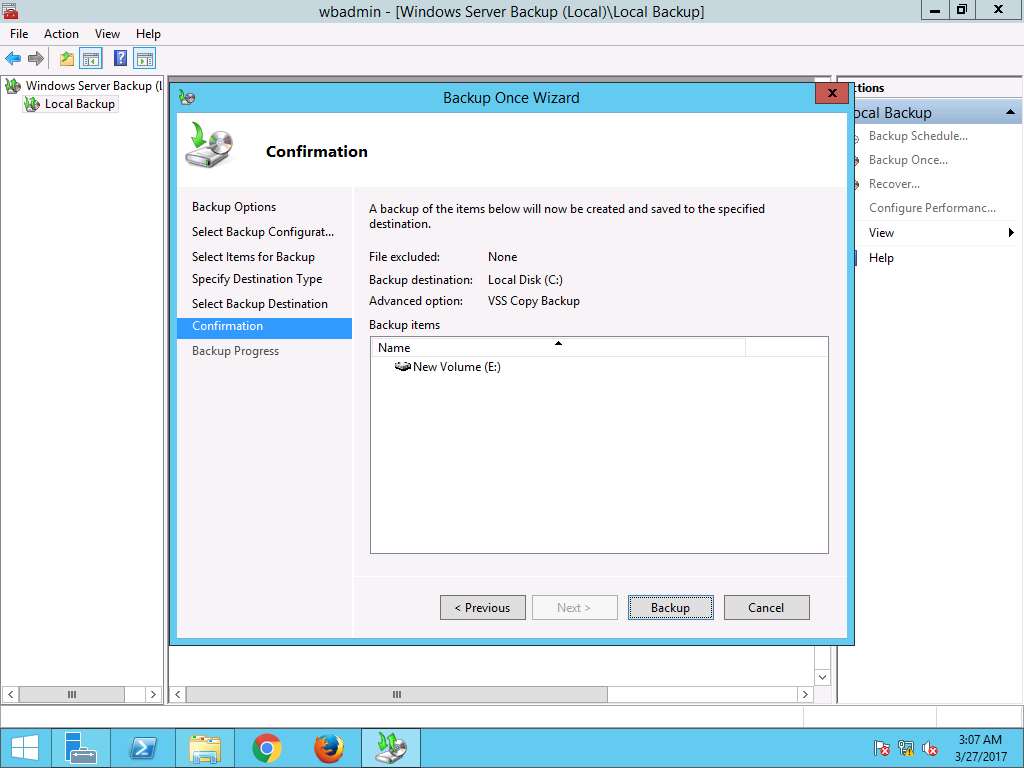The width and height of the screenshot is (1024, 768).
Task: Click the New Volume (E:) drive icon
Action: 402,366
